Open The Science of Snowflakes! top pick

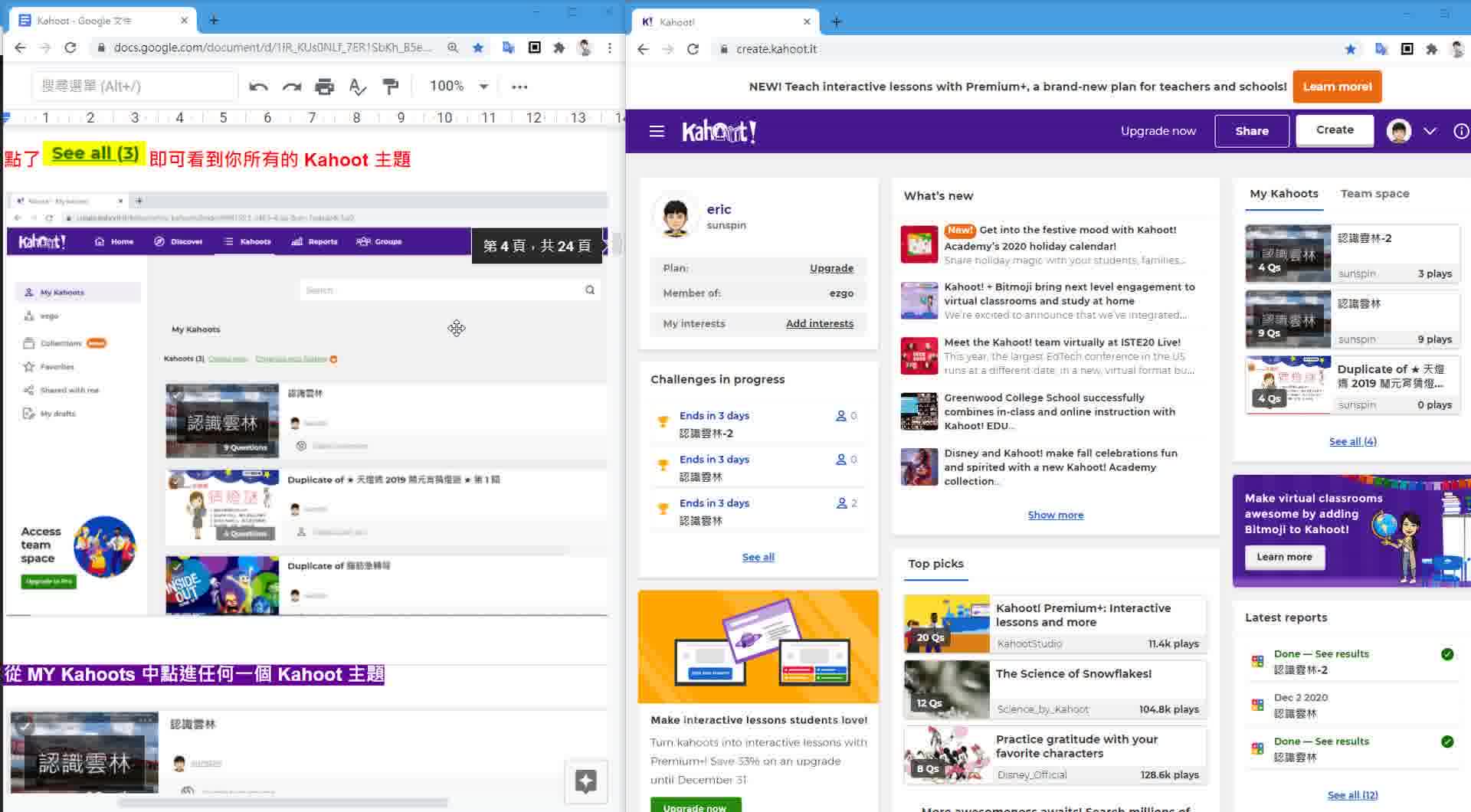1054,689
